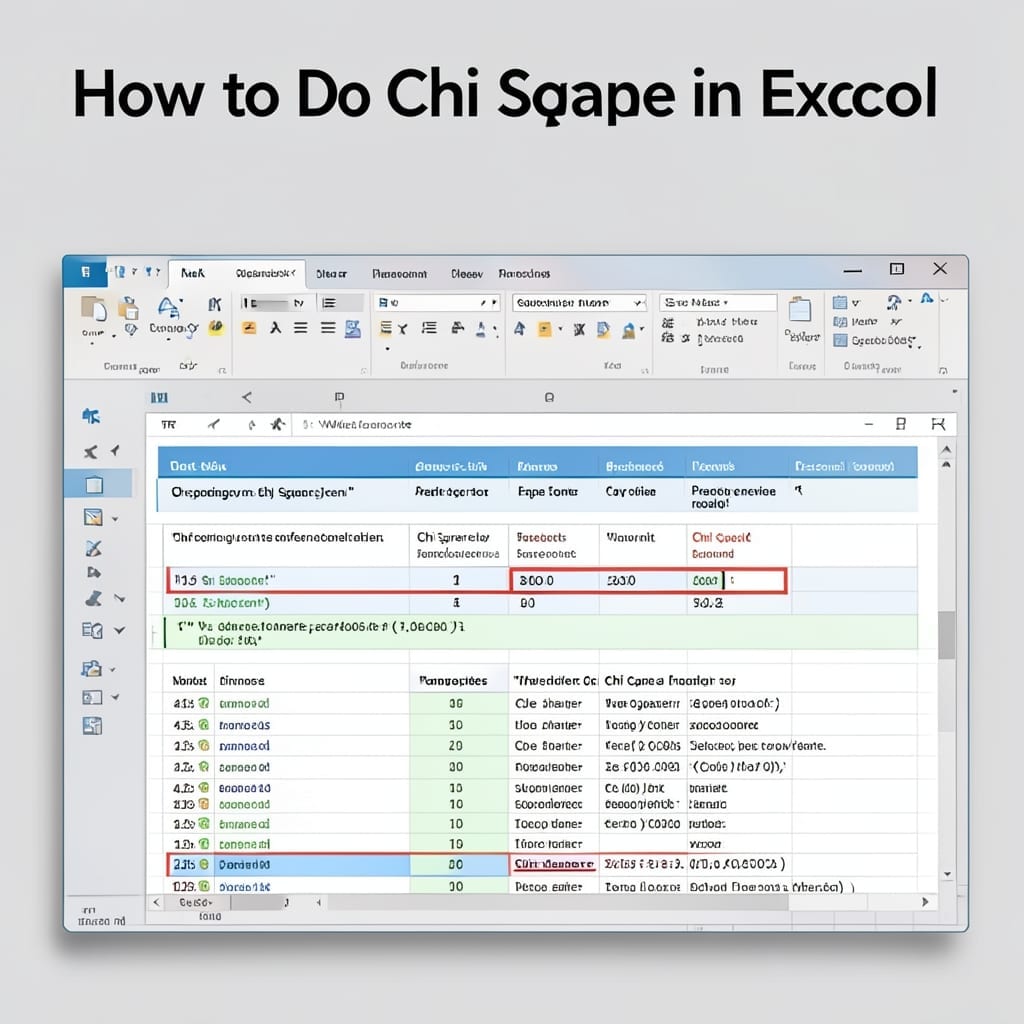Click the horizontal scrollbar right arrow
Screen dimensions: 1024x1024
pyautogui.click(x=925, y=902)
